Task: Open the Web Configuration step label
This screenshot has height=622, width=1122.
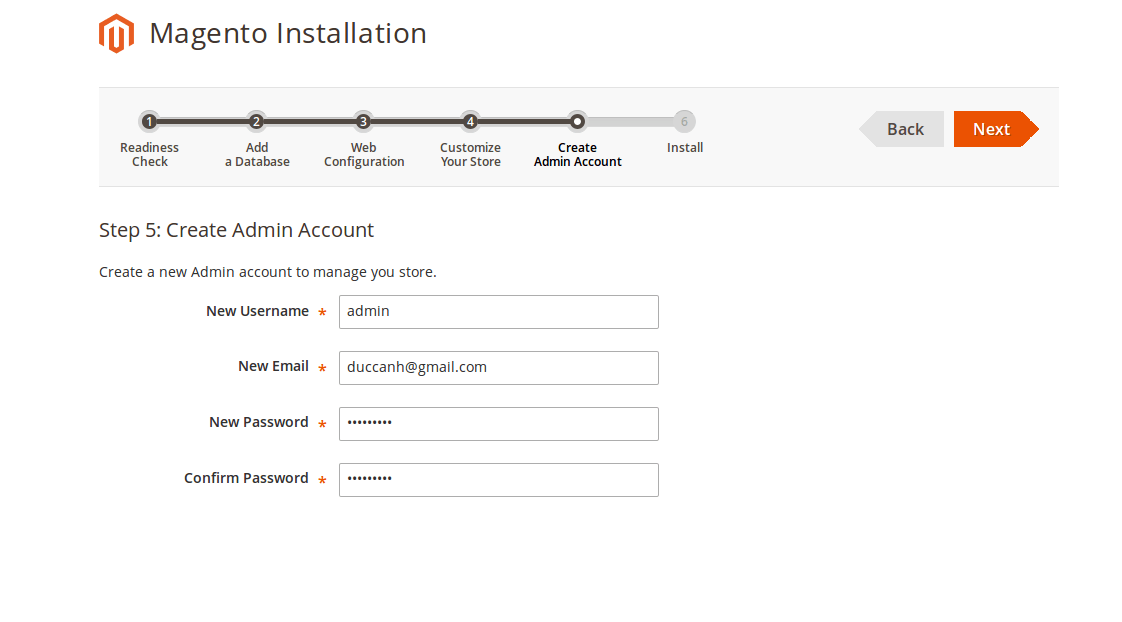Action: point(364,155)
